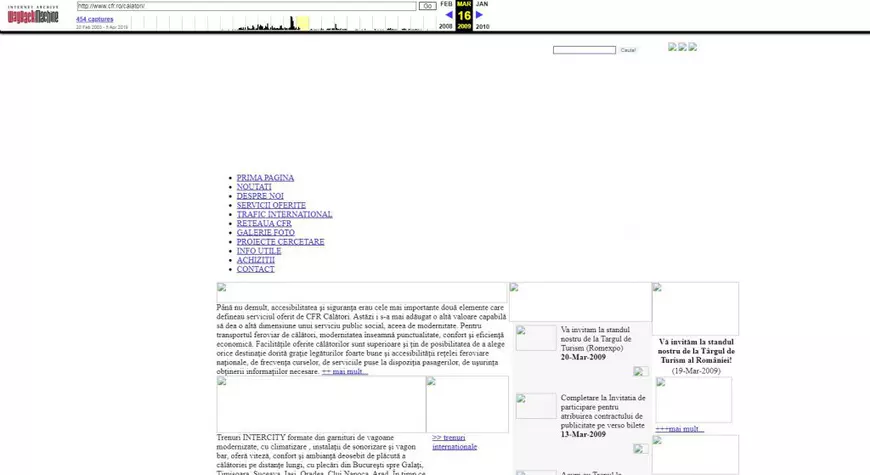Click thumbnail beside the Romexpo news item

coord(536,338)
